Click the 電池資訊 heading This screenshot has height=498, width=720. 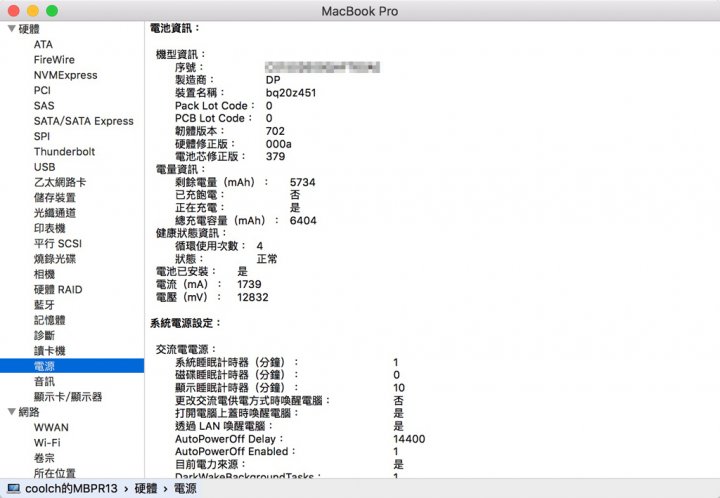(x=175, y=28)
